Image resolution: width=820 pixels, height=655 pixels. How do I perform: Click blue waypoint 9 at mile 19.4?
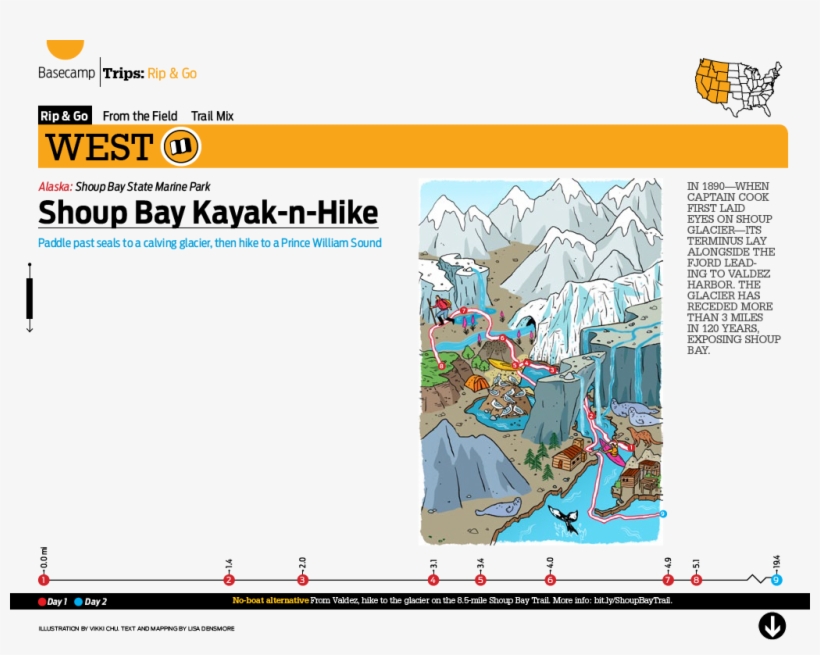point(776,580)
